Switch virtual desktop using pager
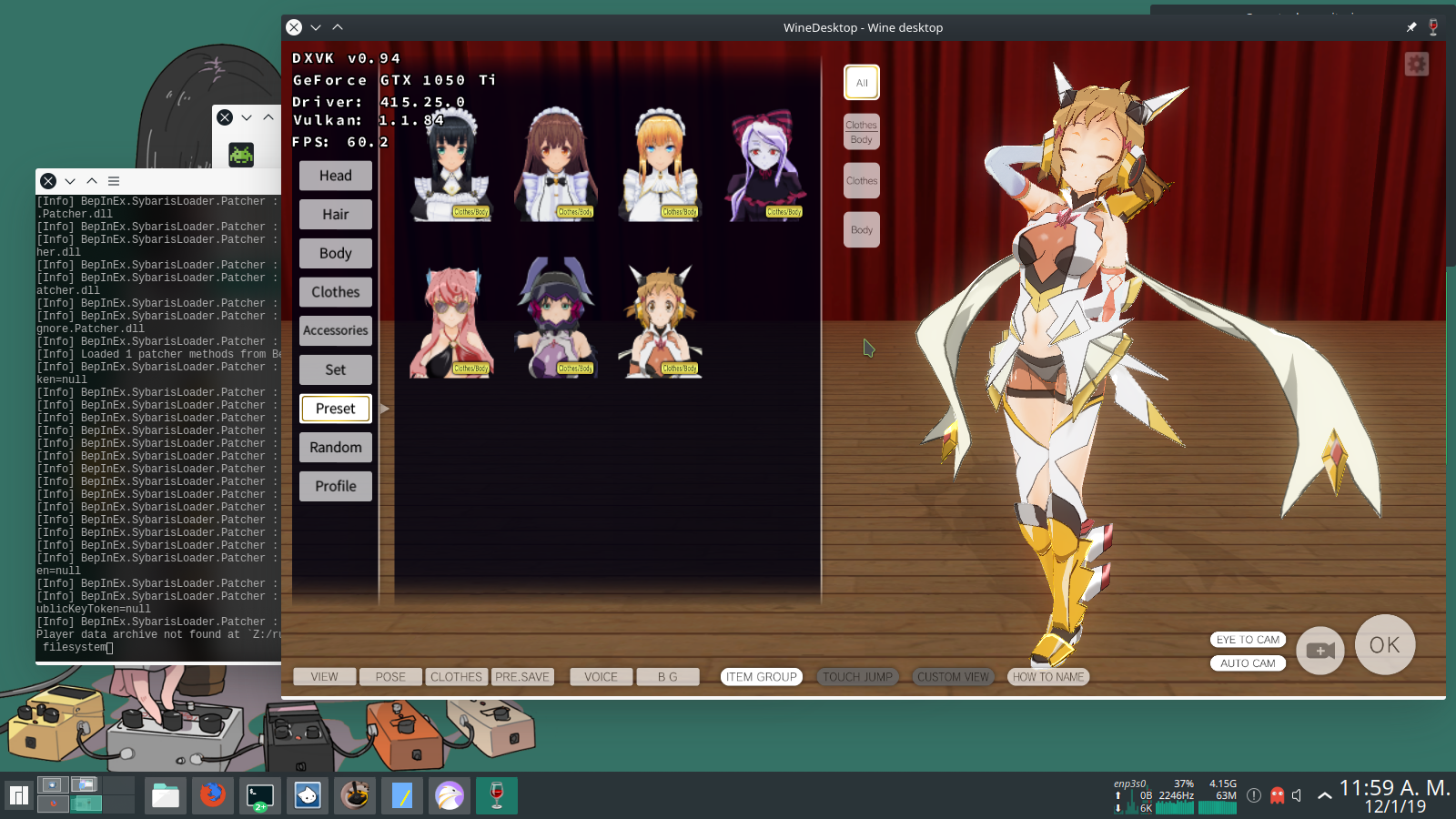This screenshot has height=819, width=1456. pyautogui.click(x=86, y=794)
